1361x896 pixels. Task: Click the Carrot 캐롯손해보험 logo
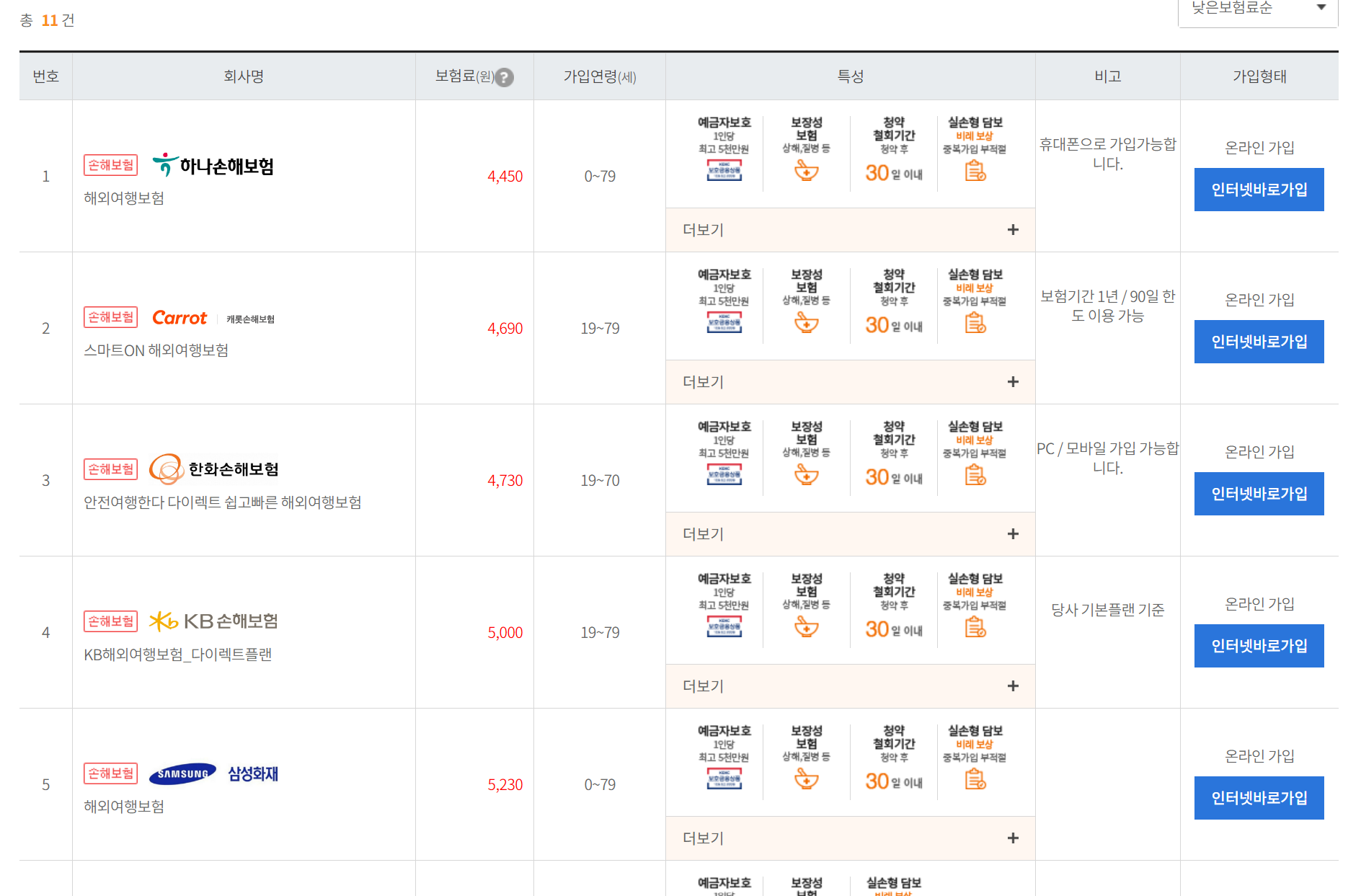[213, 318]
